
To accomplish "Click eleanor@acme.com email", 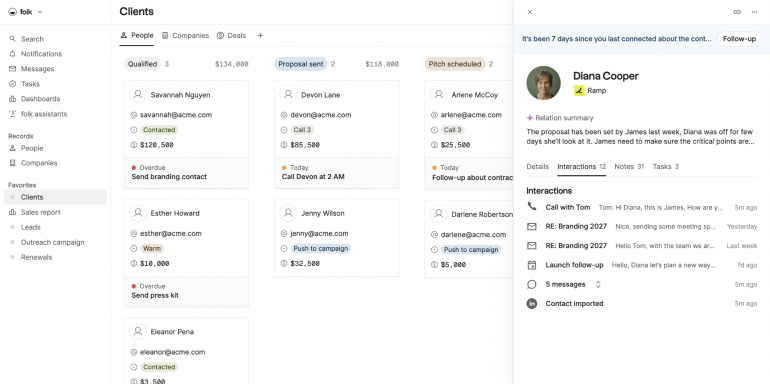I will 172,352.
